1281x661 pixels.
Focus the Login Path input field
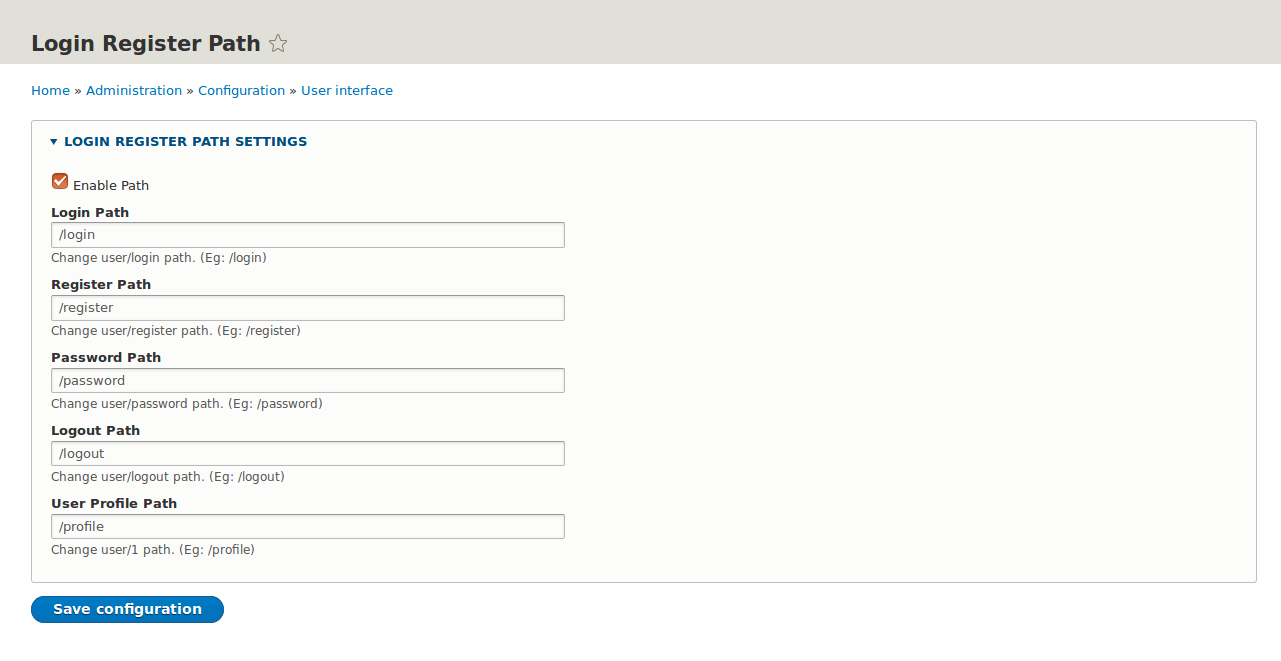click(308, 235)
